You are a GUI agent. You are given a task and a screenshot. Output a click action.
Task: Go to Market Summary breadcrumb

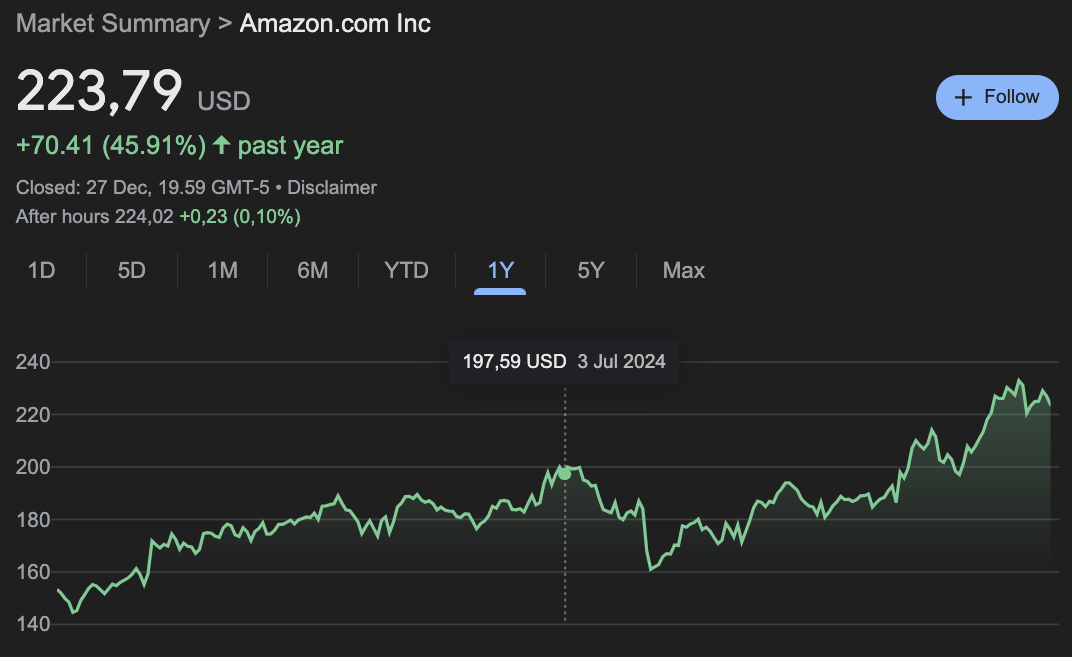pos(113,23)
